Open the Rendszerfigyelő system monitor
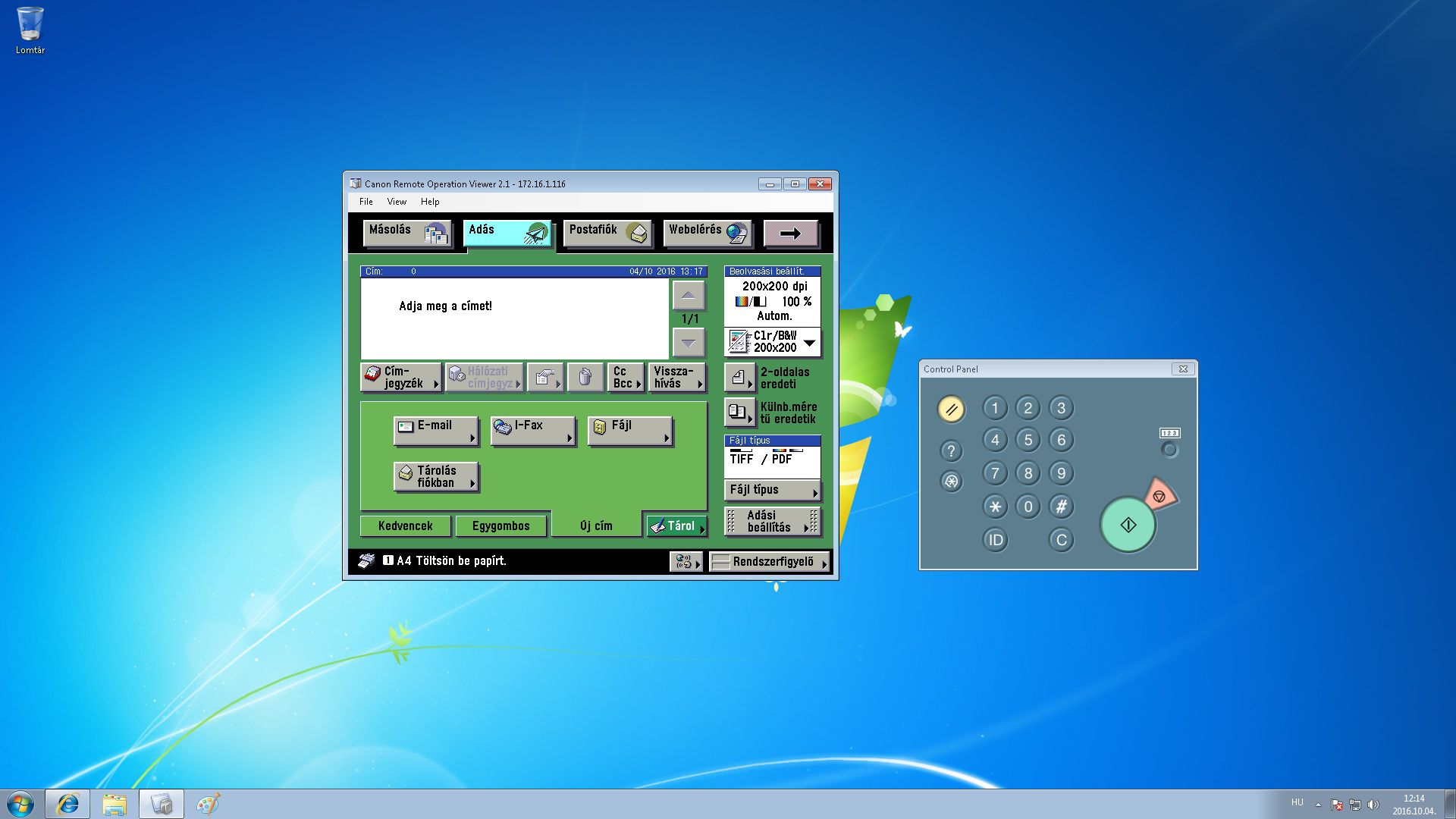The height and width of the screenshot is (819, 1456). 769,561
